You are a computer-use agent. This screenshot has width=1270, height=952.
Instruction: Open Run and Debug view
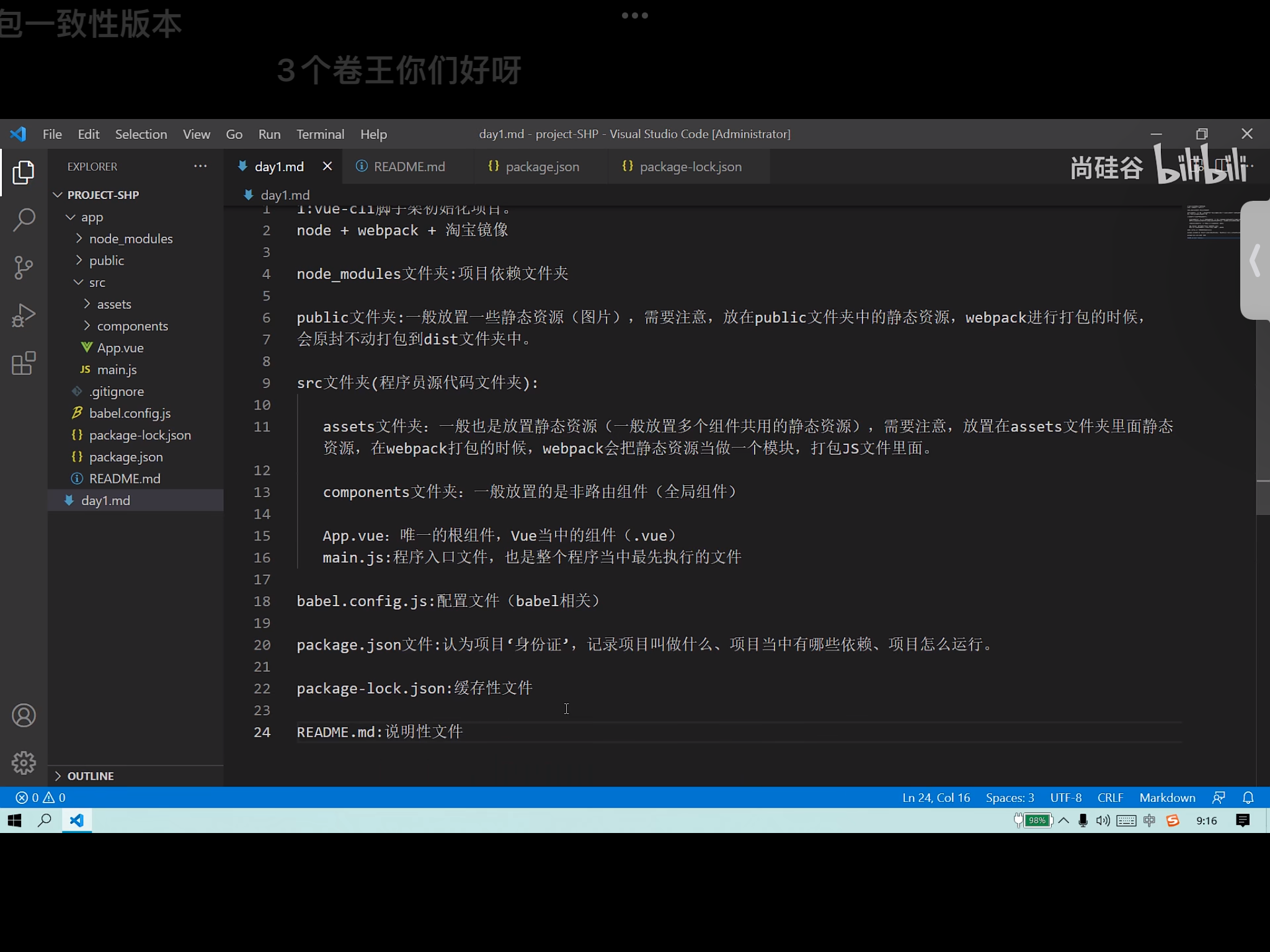pos(24,315)
